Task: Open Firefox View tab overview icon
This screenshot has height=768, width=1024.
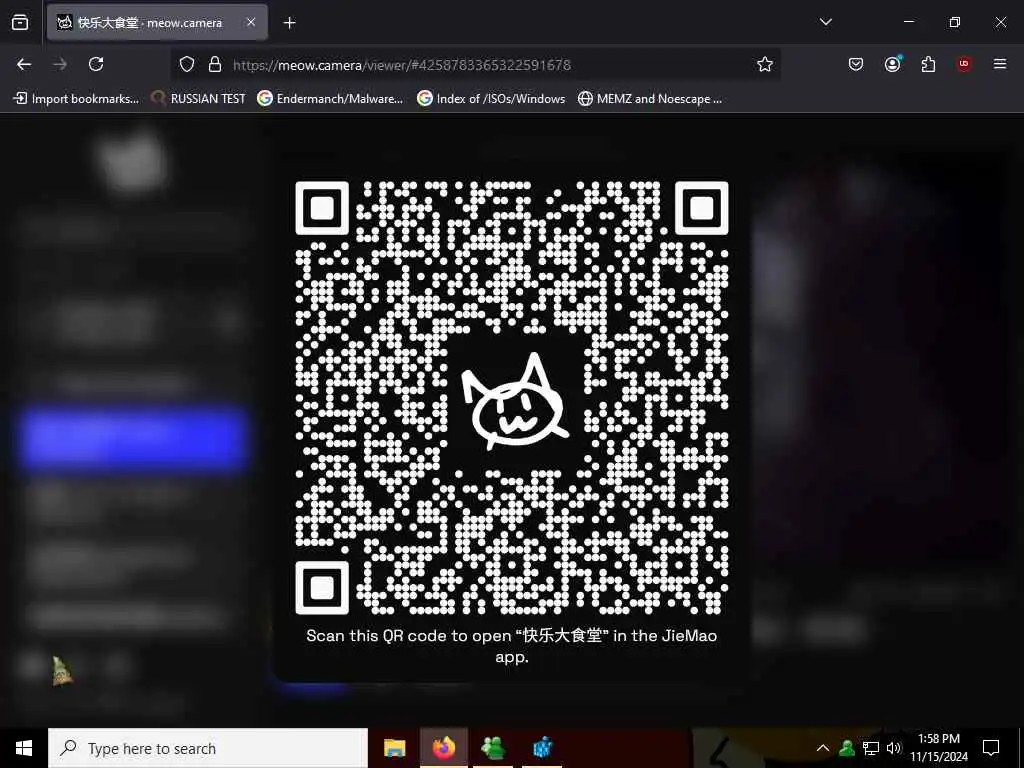Action: click(x=20, y=22)
